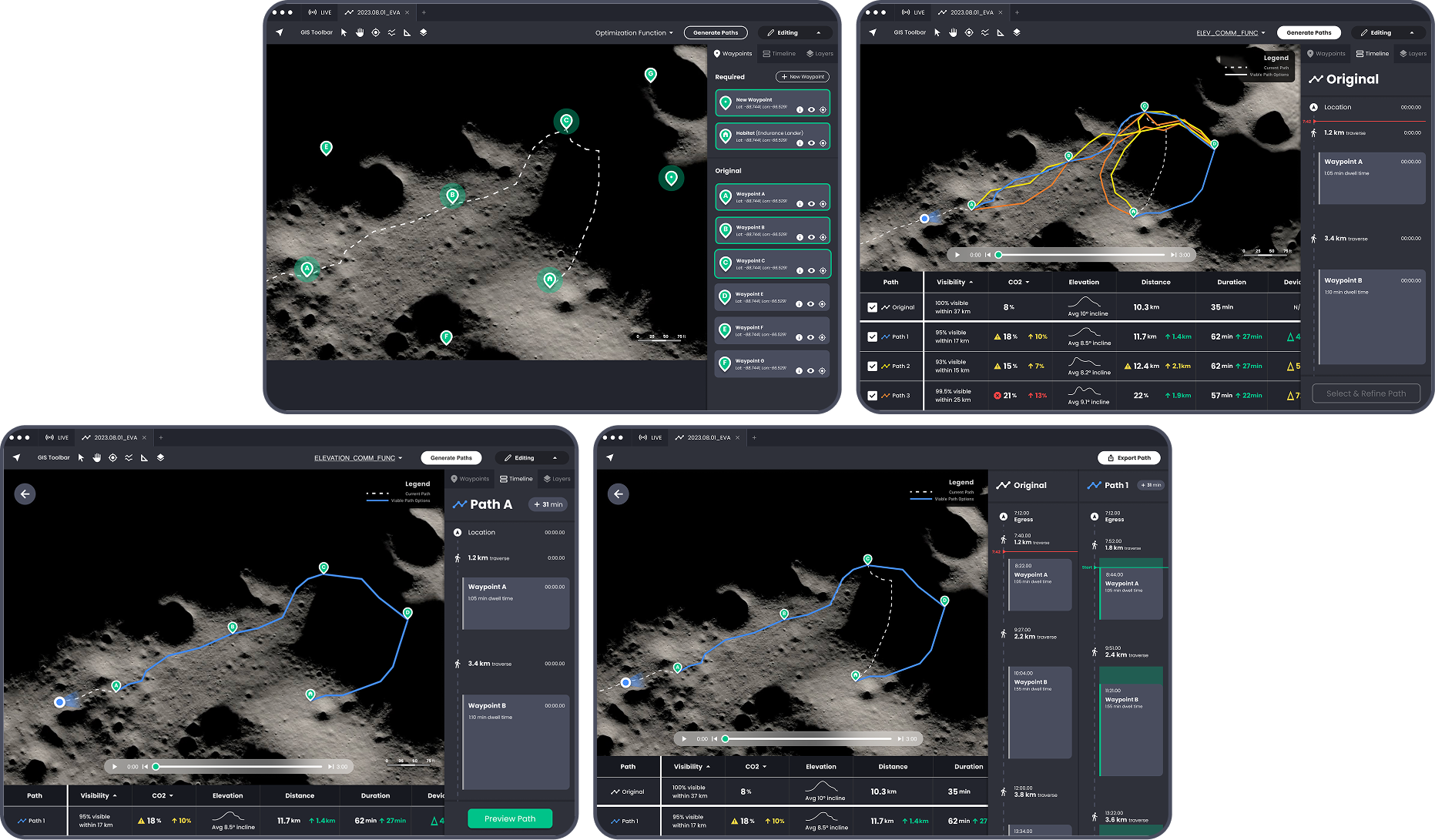Click the Export Path button

click(1129, 458)
